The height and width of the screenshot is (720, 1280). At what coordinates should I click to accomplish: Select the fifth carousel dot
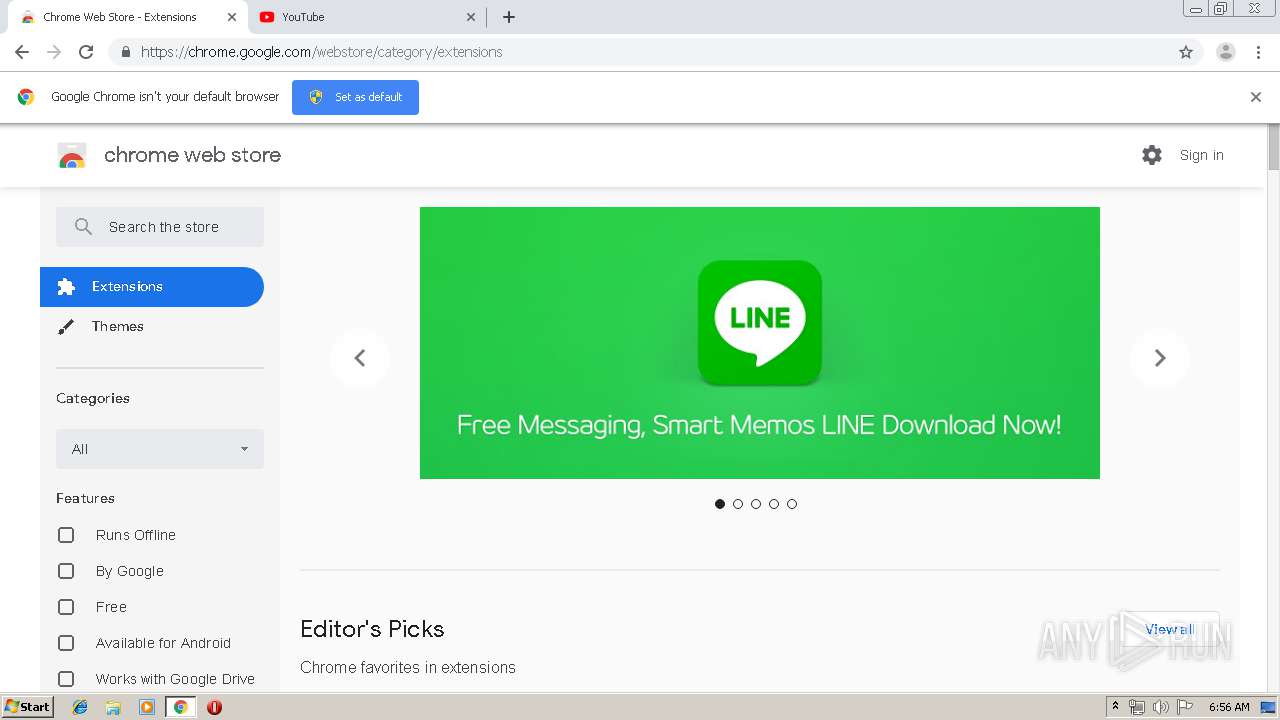[x=792, y=504]
